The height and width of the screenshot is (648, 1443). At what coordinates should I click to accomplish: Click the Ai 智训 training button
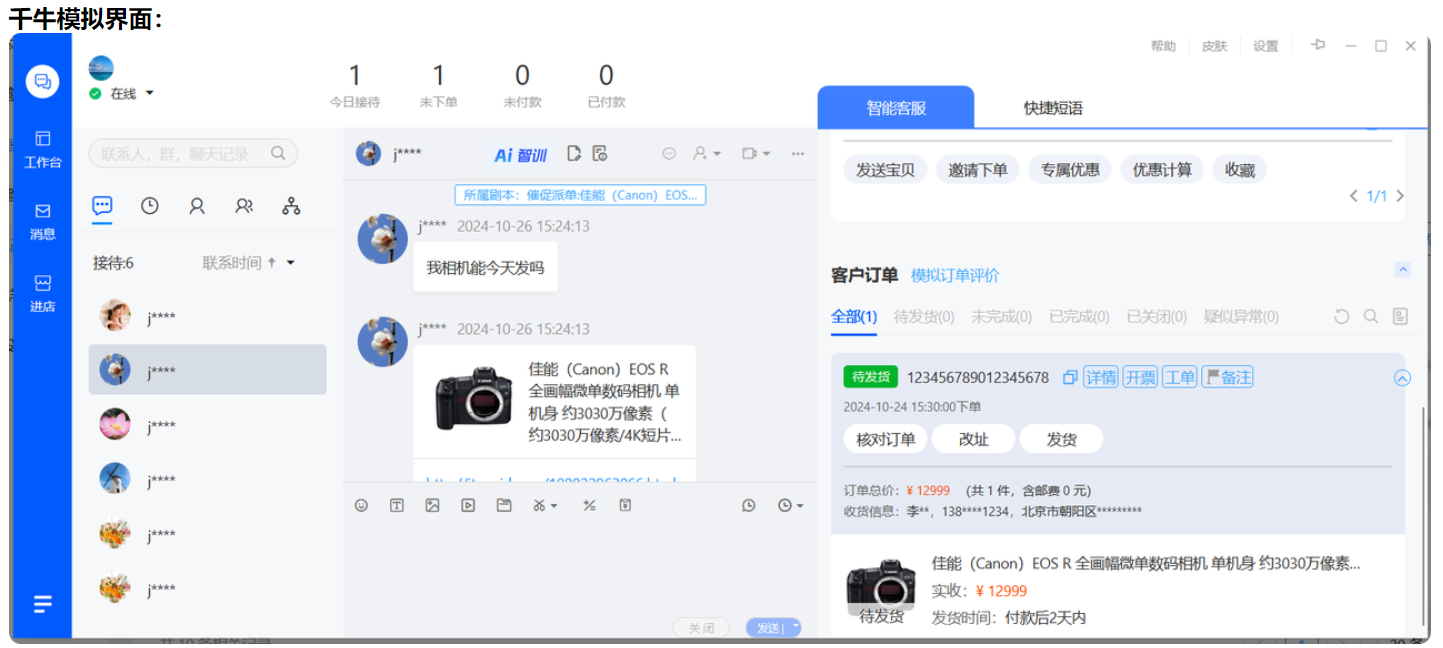click(521, 155)
